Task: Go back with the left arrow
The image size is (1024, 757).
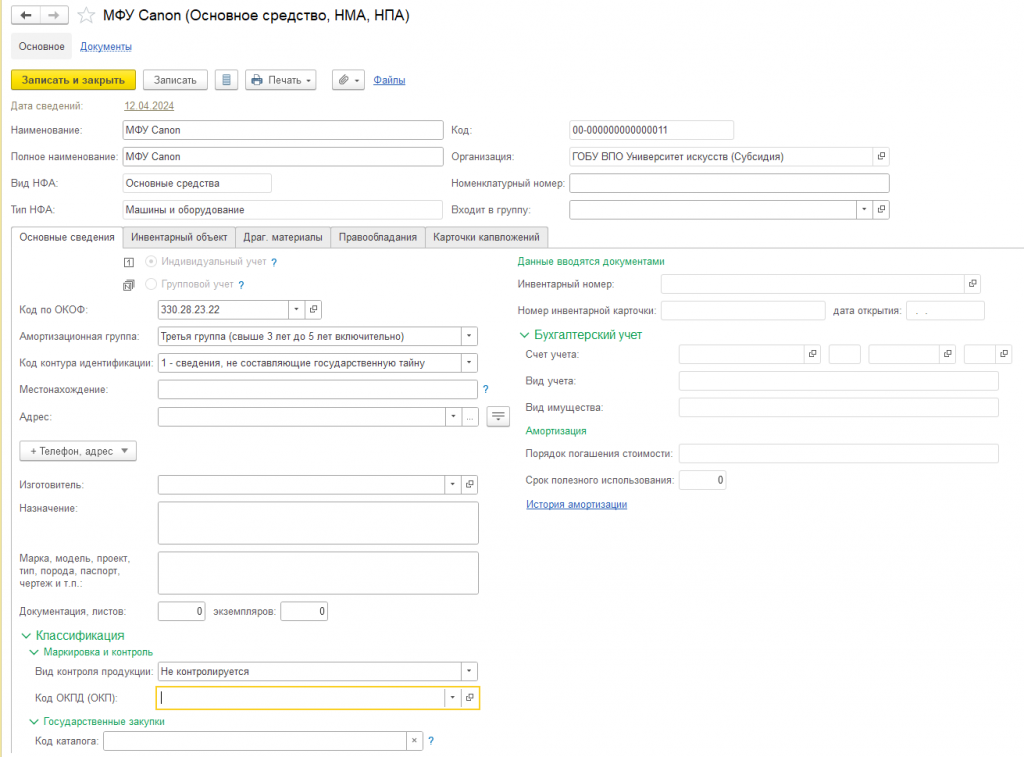Action: pos(26,15)
